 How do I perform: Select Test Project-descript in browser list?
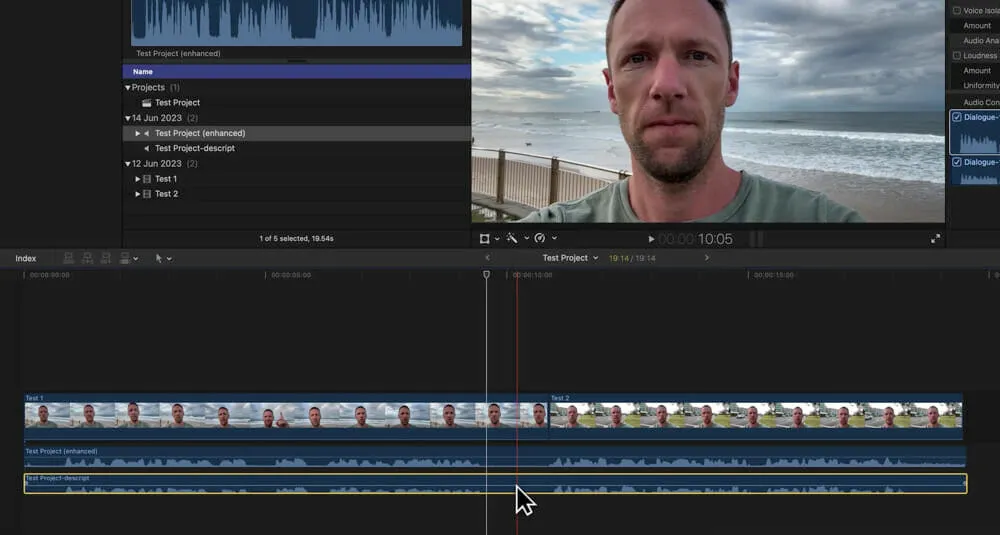tap(194, 148)
